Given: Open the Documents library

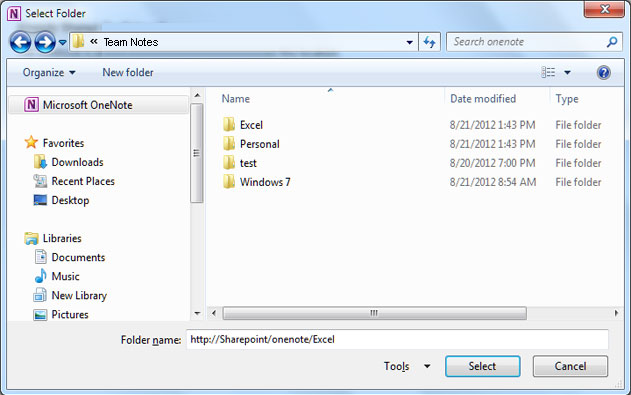Looking at the screenshot, I should coord(78,257).
